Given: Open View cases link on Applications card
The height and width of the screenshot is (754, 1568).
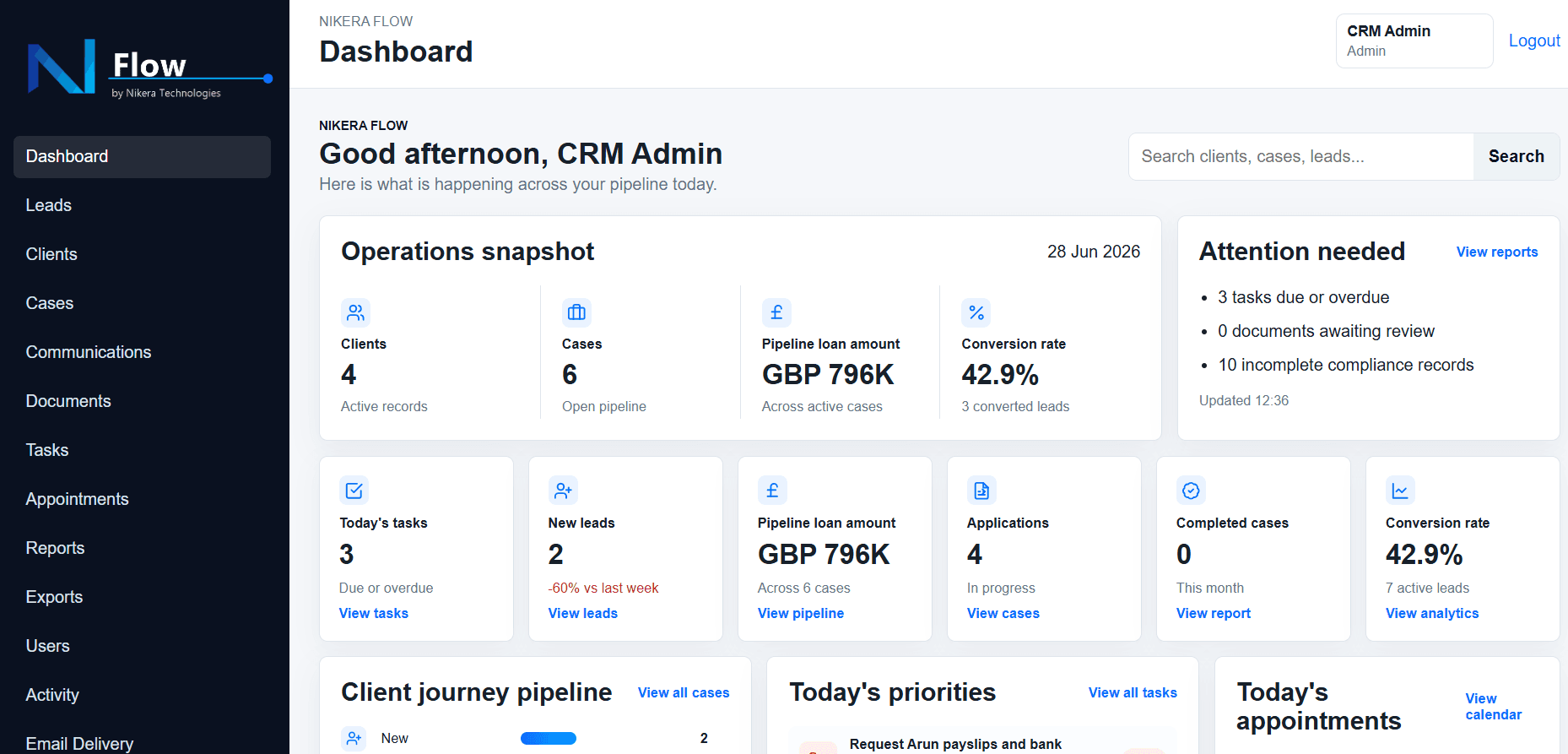Looking at the screenshot, I should [x=1003, y=613].
